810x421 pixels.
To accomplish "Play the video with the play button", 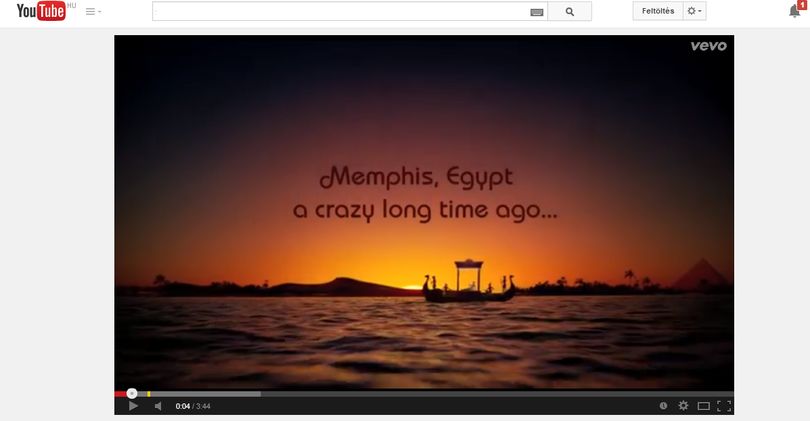I will pyautogui.click(x=133, y=406).
